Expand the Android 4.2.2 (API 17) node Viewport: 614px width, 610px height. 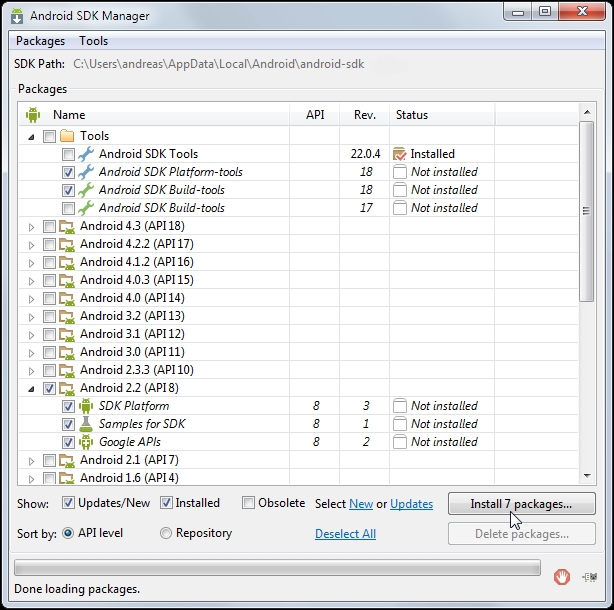tap(31, 245)
